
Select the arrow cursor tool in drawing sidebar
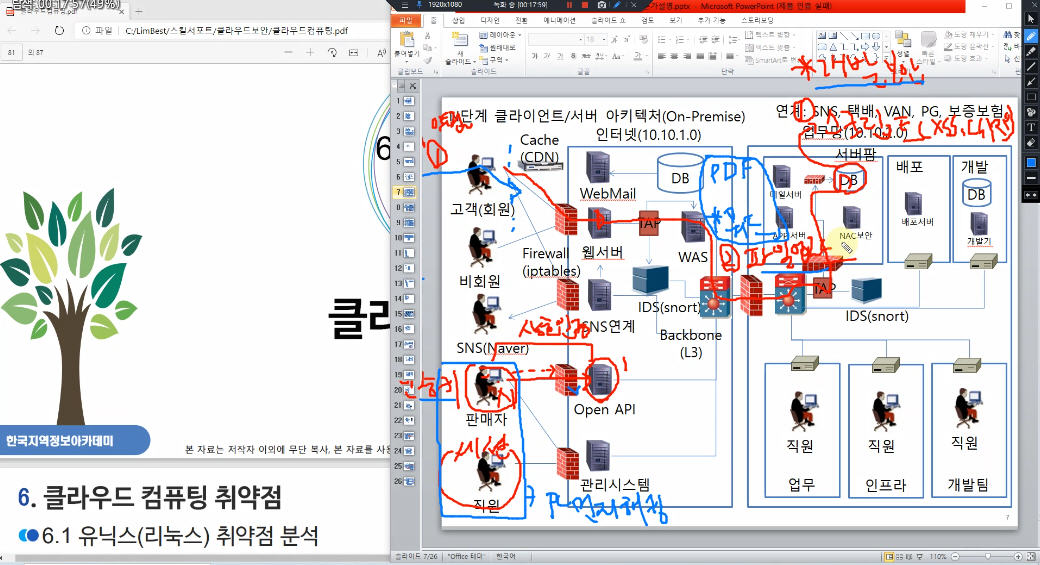coord(1031,19)
